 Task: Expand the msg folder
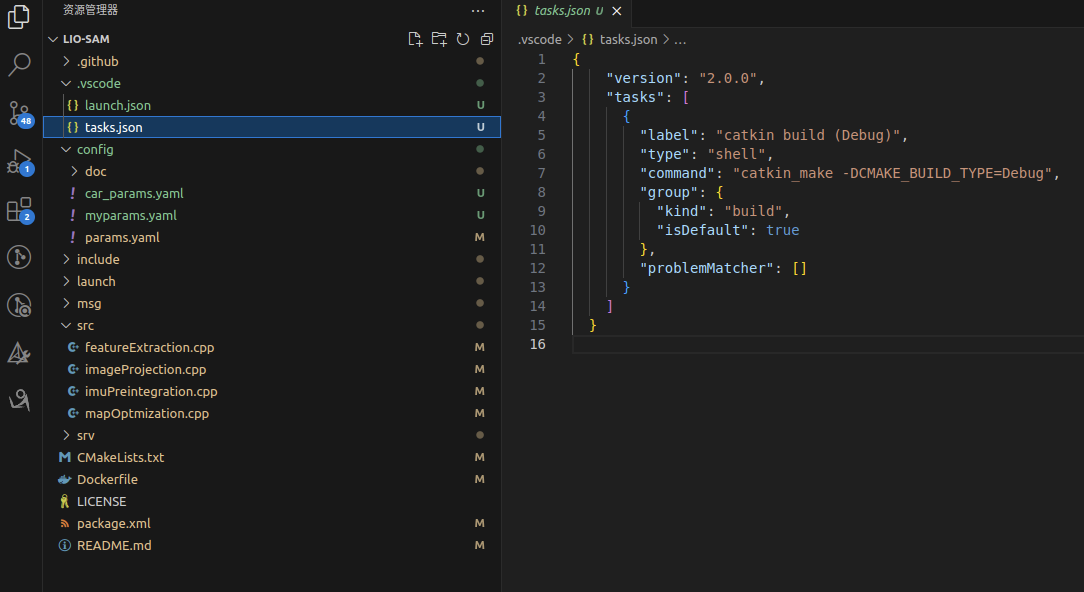point(89,303)
